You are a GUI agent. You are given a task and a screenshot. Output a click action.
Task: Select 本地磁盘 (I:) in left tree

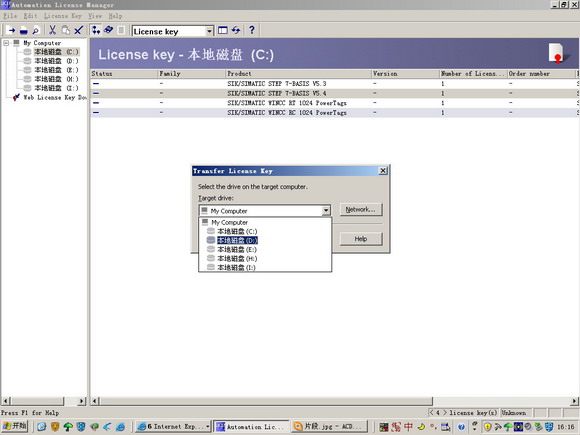57,88
